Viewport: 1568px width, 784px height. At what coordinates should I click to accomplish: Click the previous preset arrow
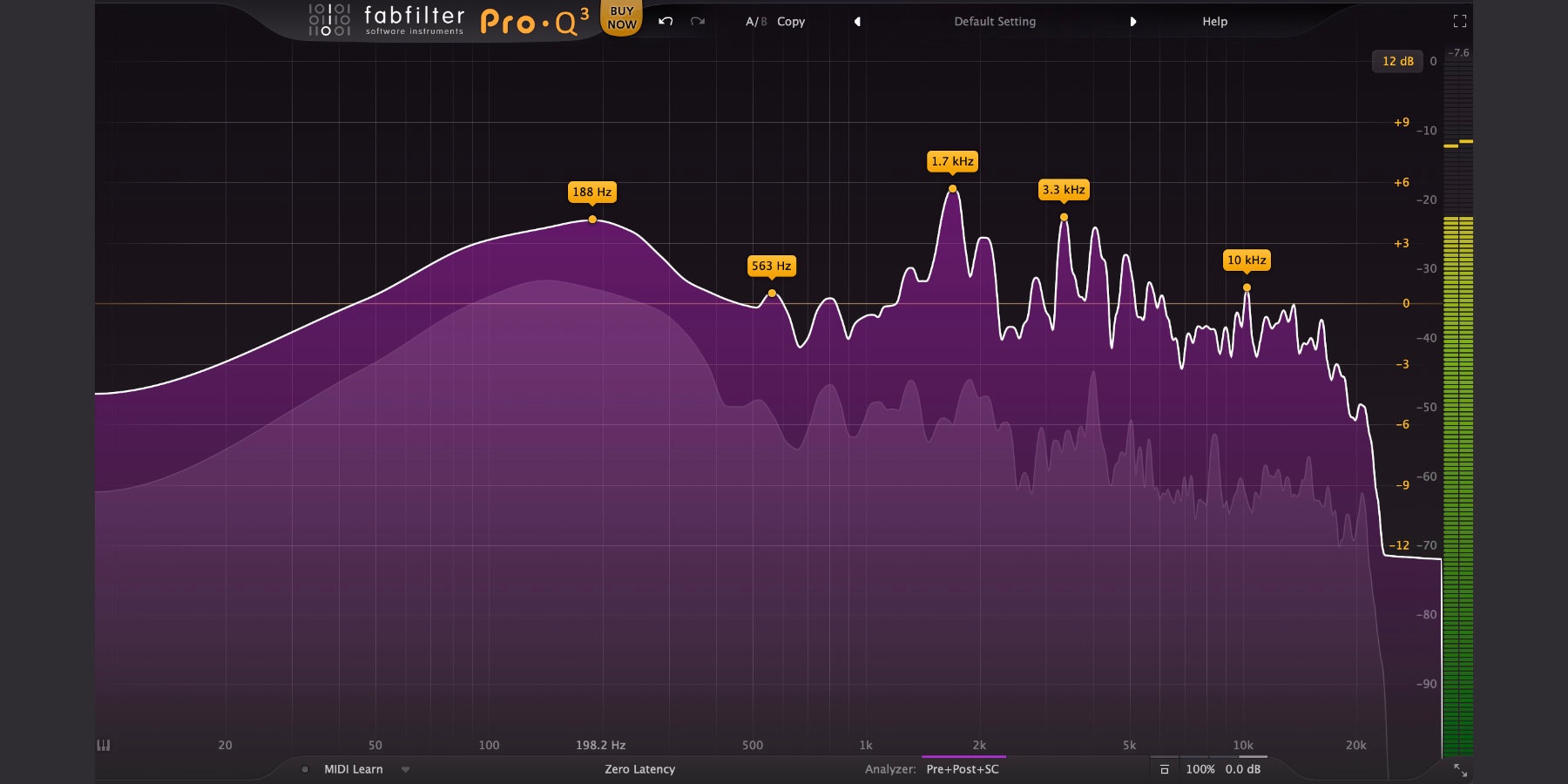[x=858, y=21]
